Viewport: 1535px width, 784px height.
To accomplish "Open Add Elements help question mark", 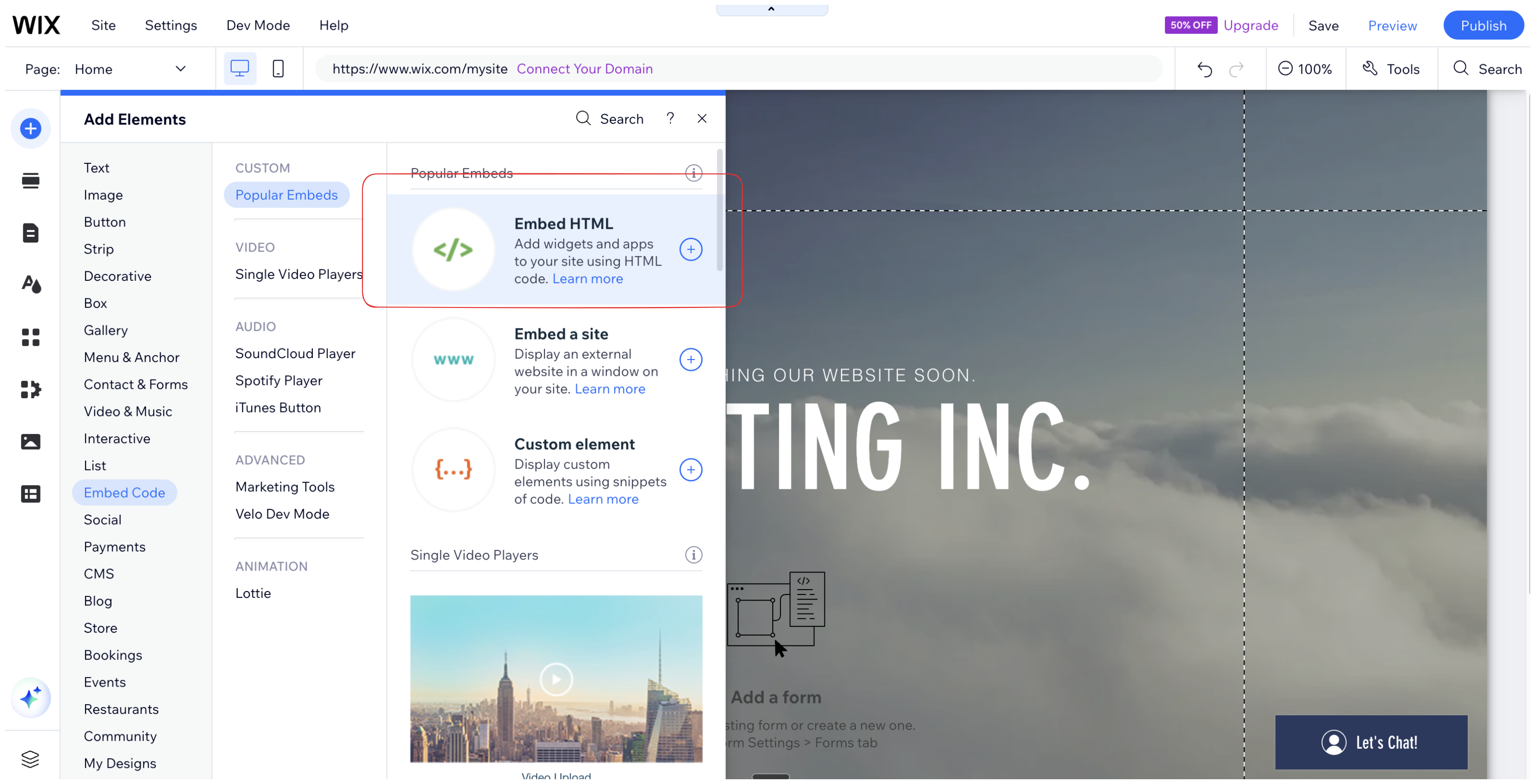I will click(x=671, y=118).
